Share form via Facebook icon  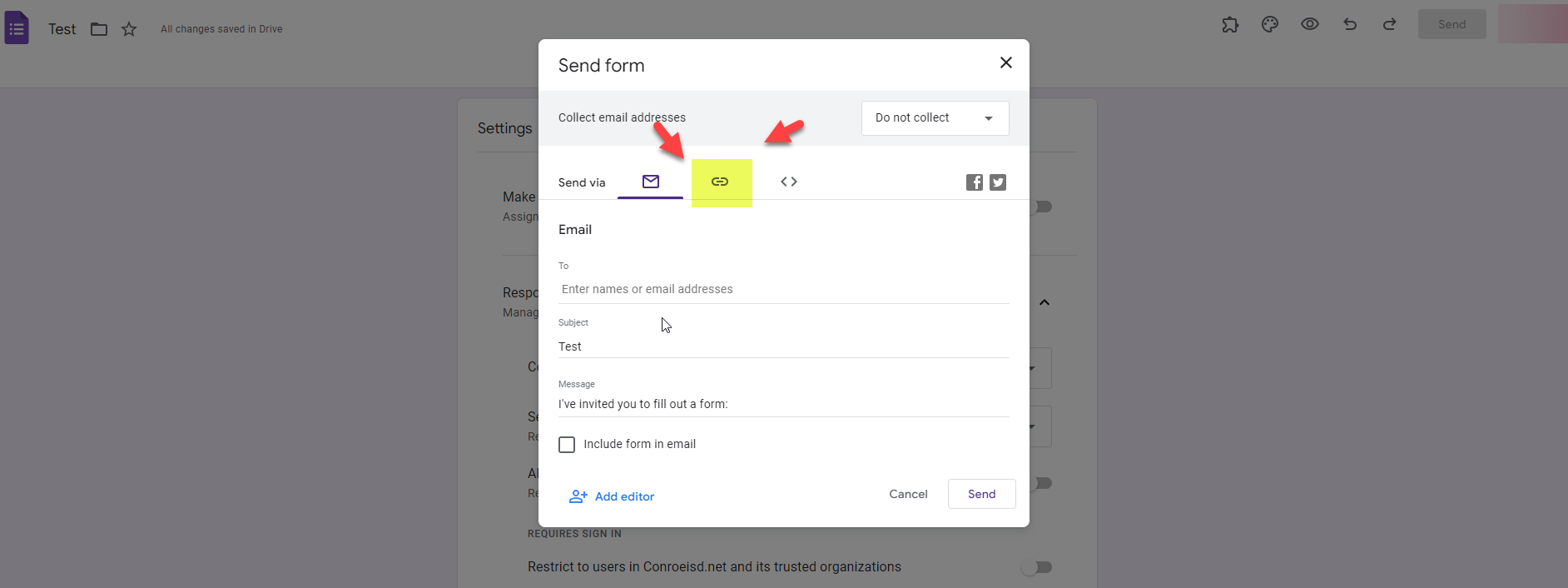(x=975, y=182)
